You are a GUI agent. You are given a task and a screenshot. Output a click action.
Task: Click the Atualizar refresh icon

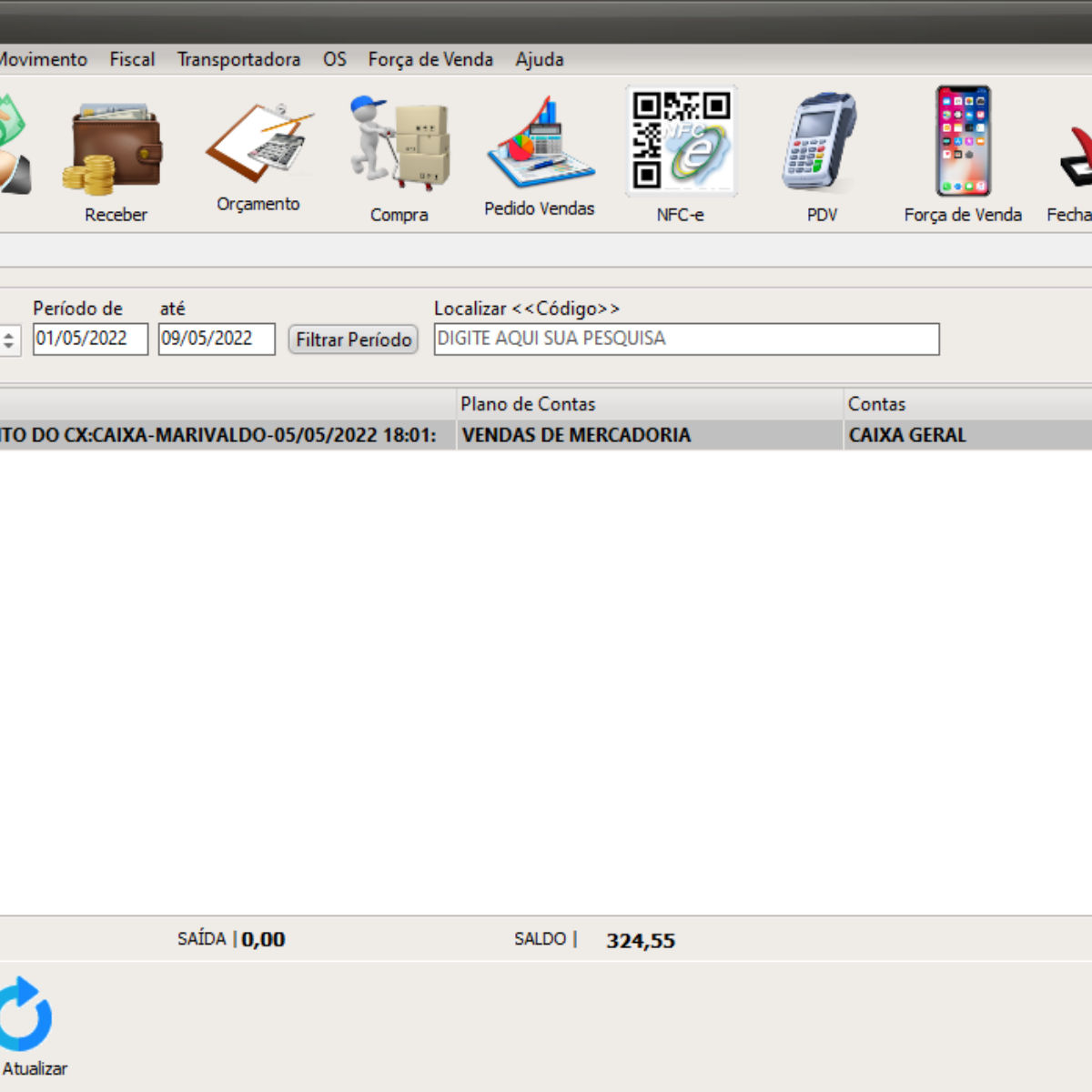(25, 1015)
